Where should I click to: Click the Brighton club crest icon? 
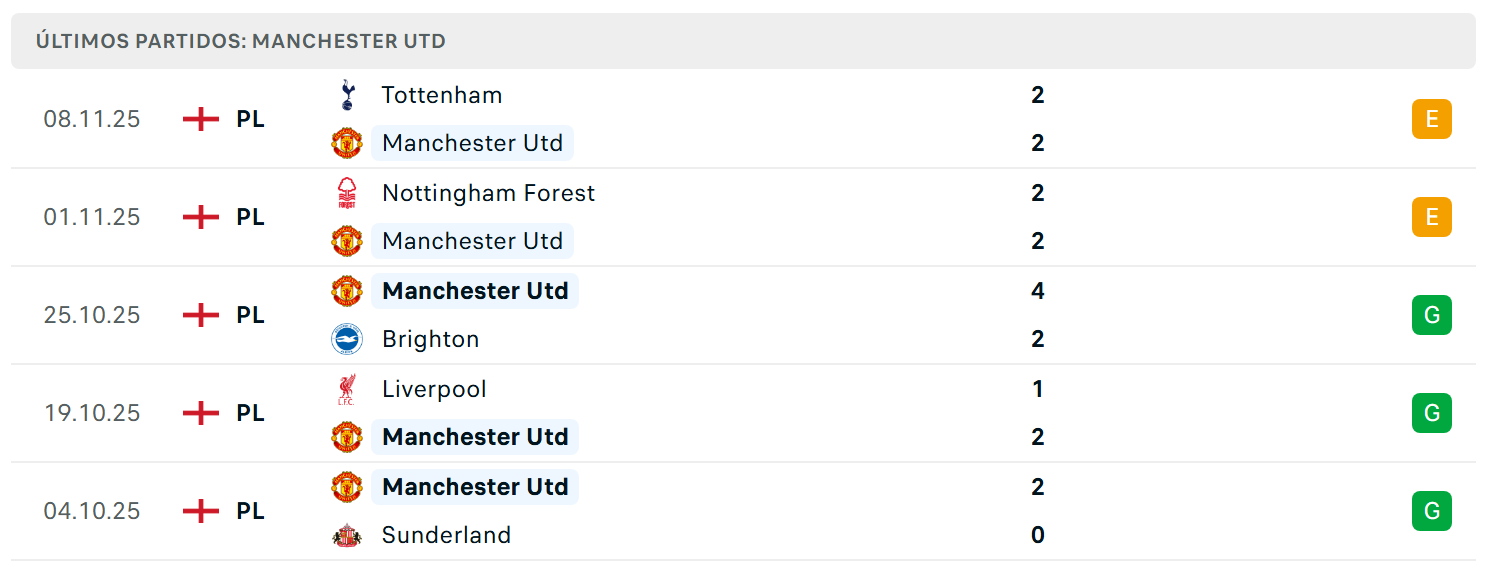coord(347,339)
